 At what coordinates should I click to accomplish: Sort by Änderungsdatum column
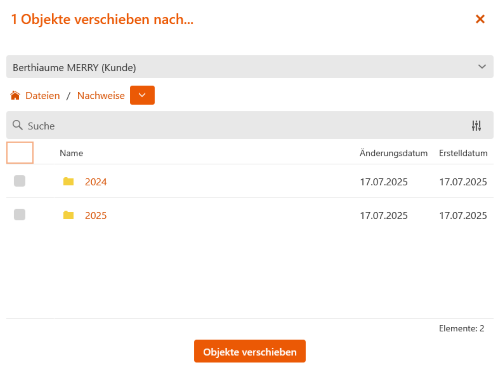coord(393,153)
